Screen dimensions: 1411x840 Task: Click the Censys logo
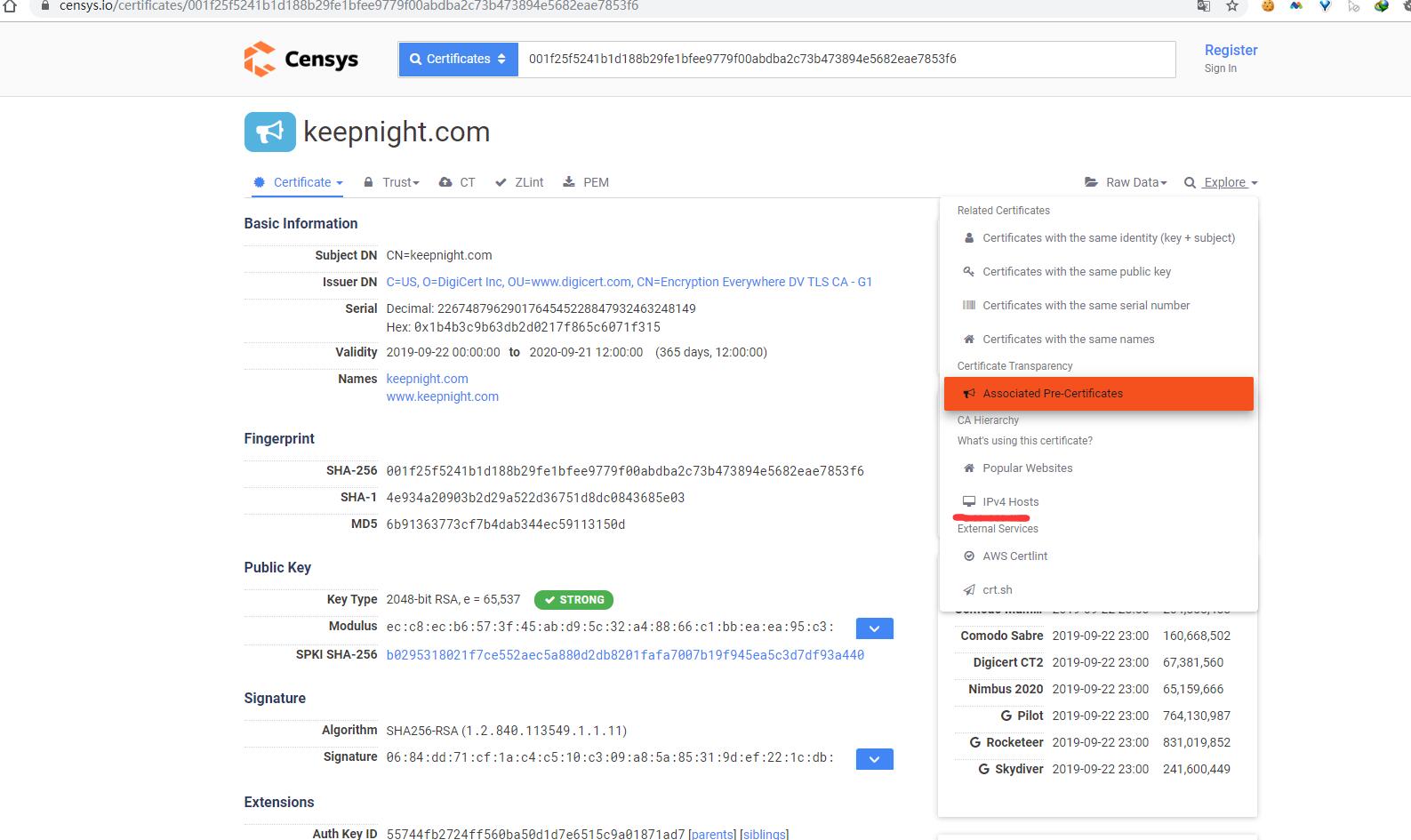click(301, 60)
